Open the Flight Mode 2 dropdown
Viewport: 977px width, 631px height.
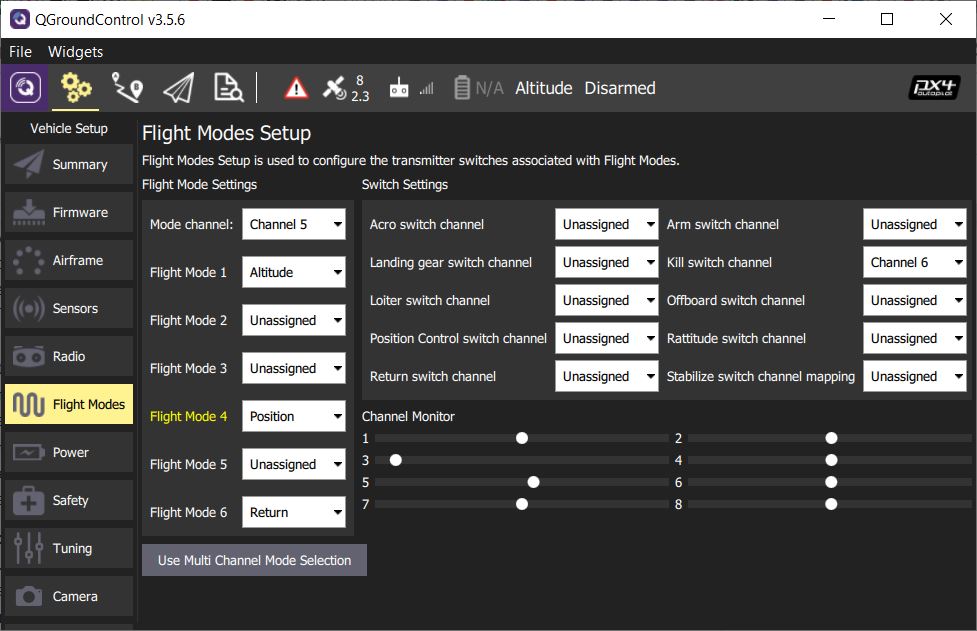point(293,320)
